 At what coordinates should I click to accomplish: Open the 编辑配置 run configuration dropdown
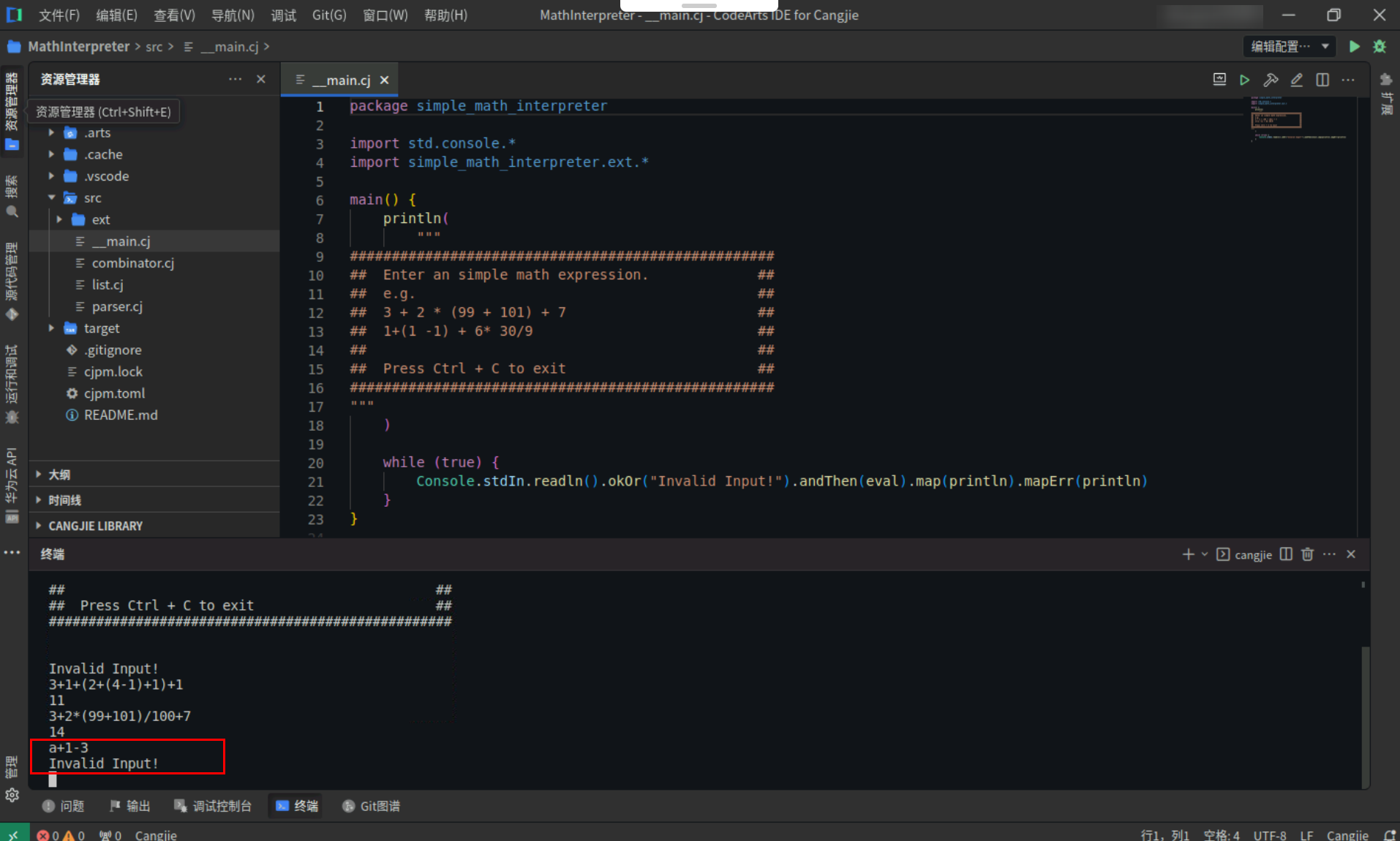coord(1290,47)
